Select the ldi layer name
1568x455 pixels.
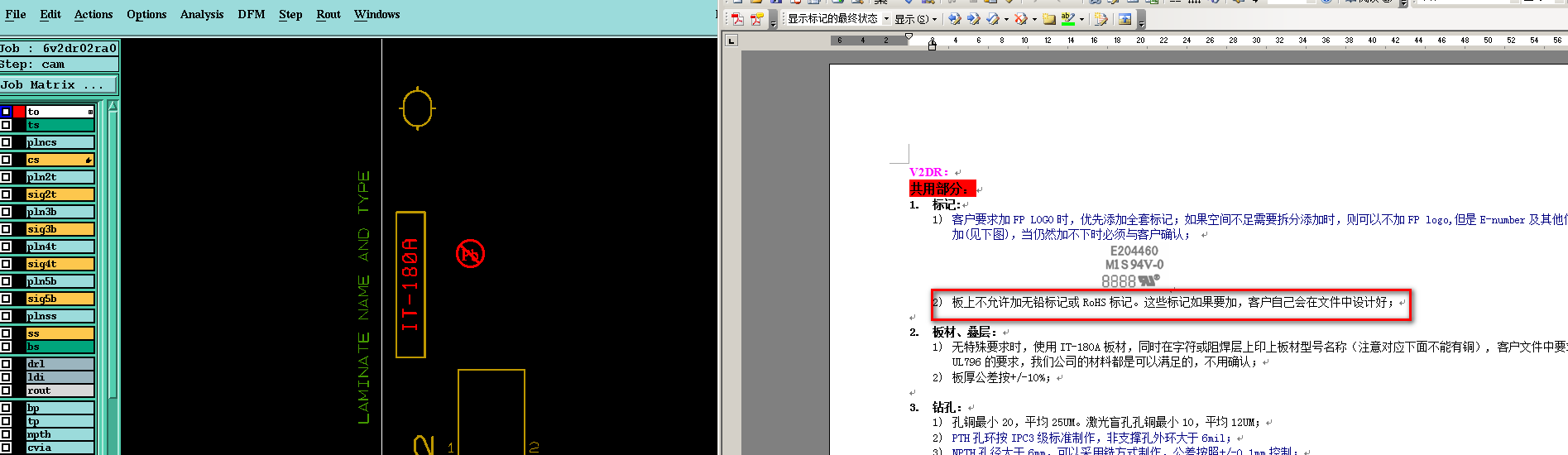pyautogui.click(x=60, y=376)
